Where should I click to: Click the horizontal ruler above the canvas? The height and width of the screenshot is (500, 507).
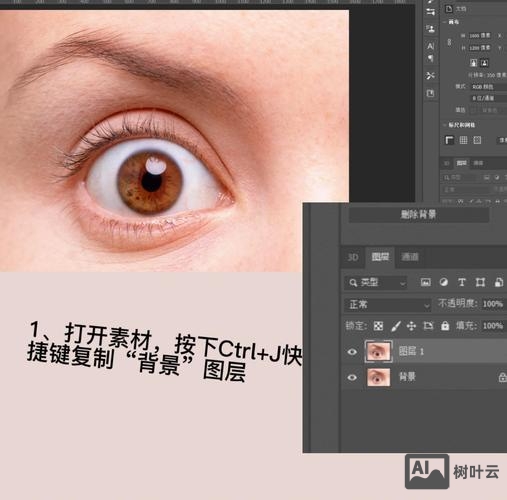(x=207, y=3)
